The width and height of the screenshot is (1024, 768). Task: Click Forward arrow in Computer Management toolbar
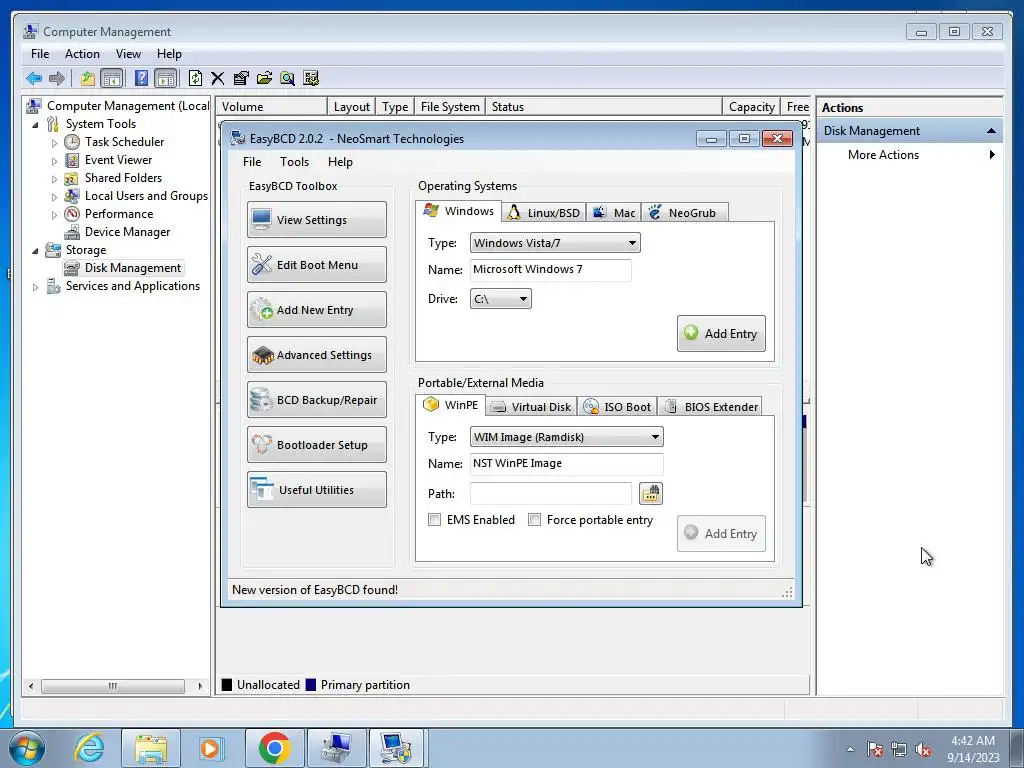click(57, 78)
